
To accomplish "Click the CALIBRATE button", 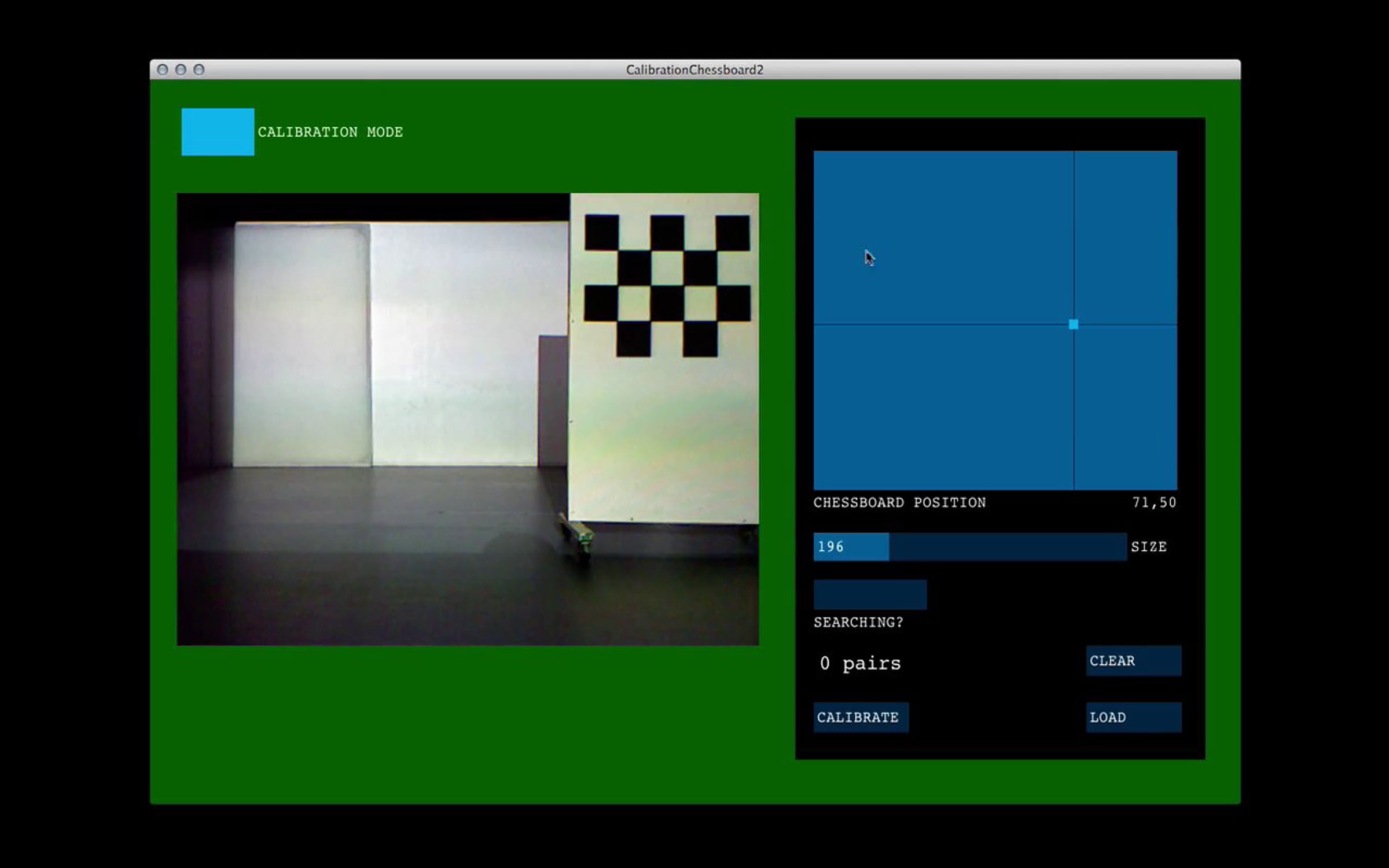I will tap(861, 718).
